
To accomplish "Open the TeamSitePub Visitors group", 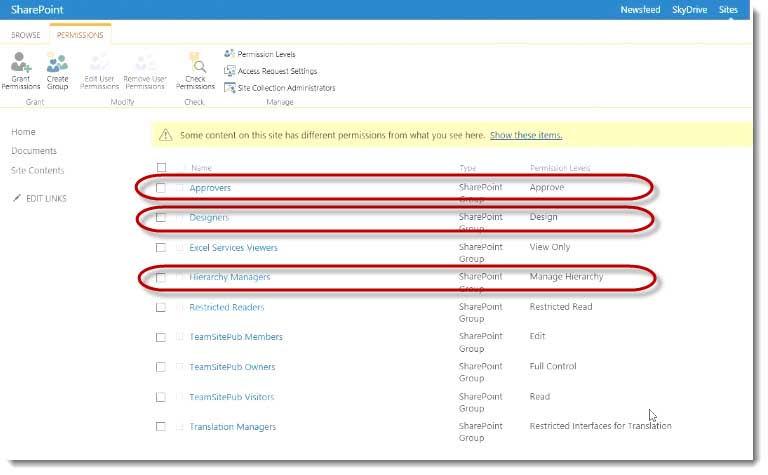I will pos(232,397).
